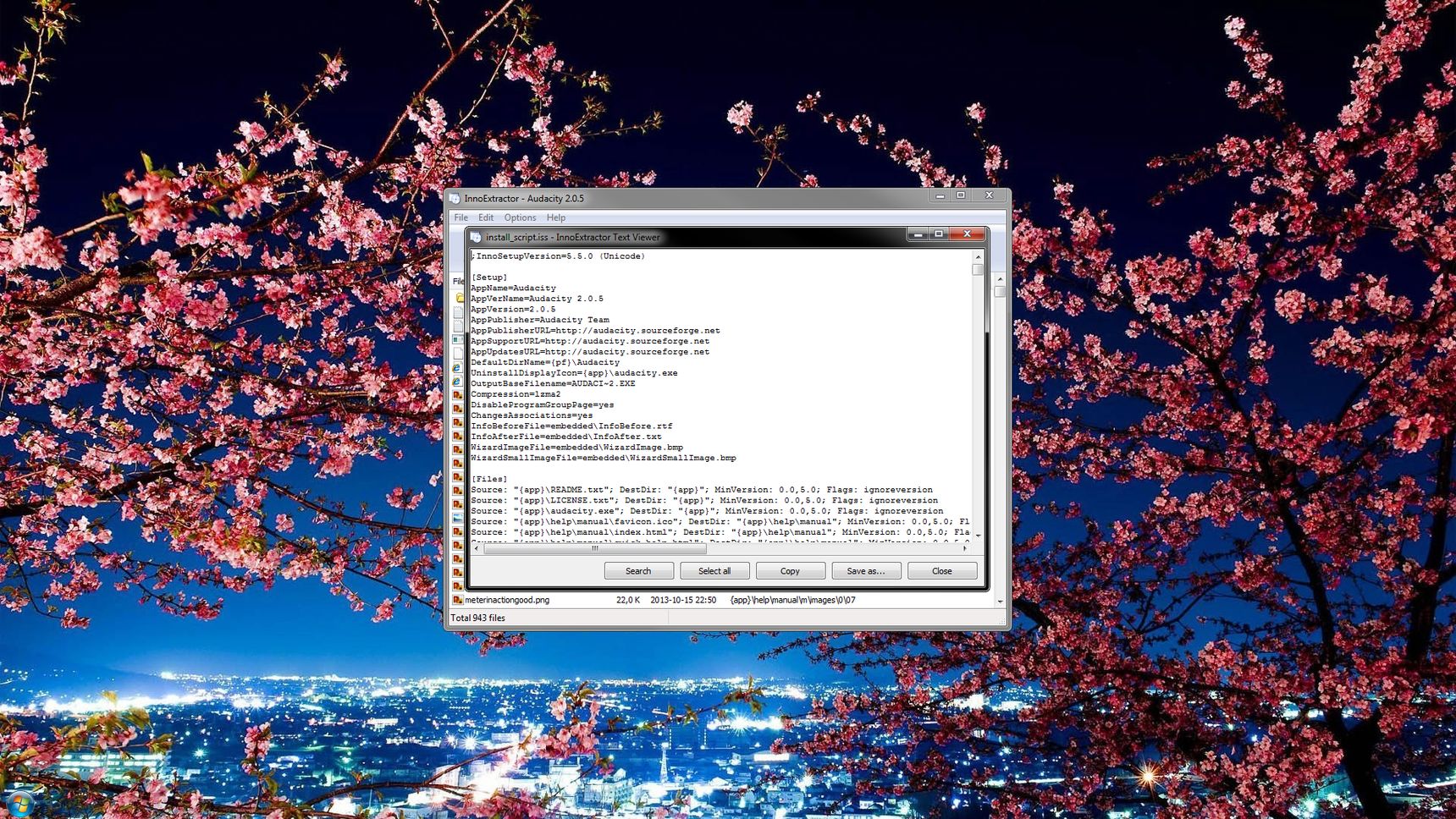This screenshot has height=819, width=1456.
Task: Maximize the main InnoExtractor window
Action: tap(961, 195)
